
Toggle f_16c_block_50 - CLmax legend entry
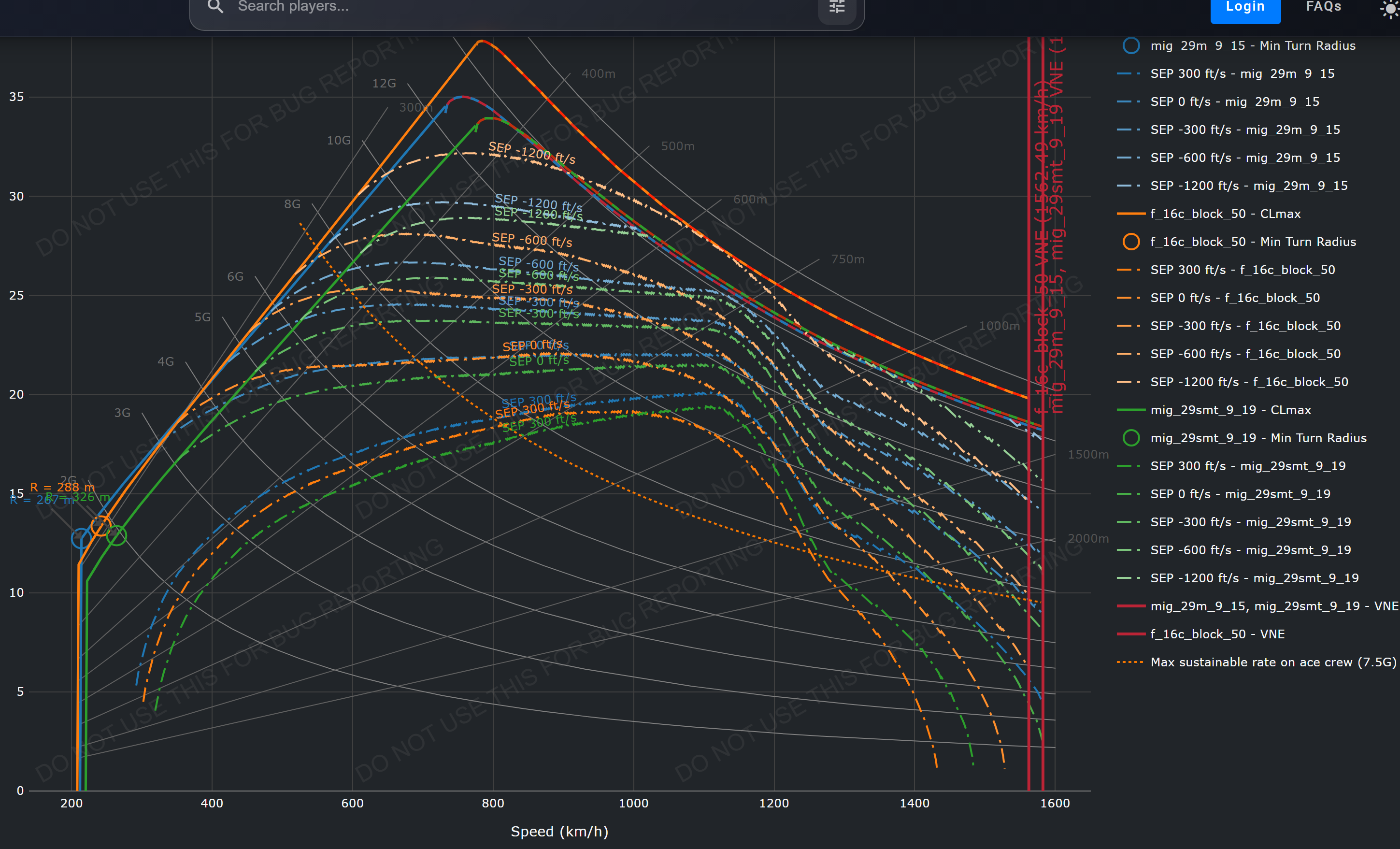point(1225,214)
